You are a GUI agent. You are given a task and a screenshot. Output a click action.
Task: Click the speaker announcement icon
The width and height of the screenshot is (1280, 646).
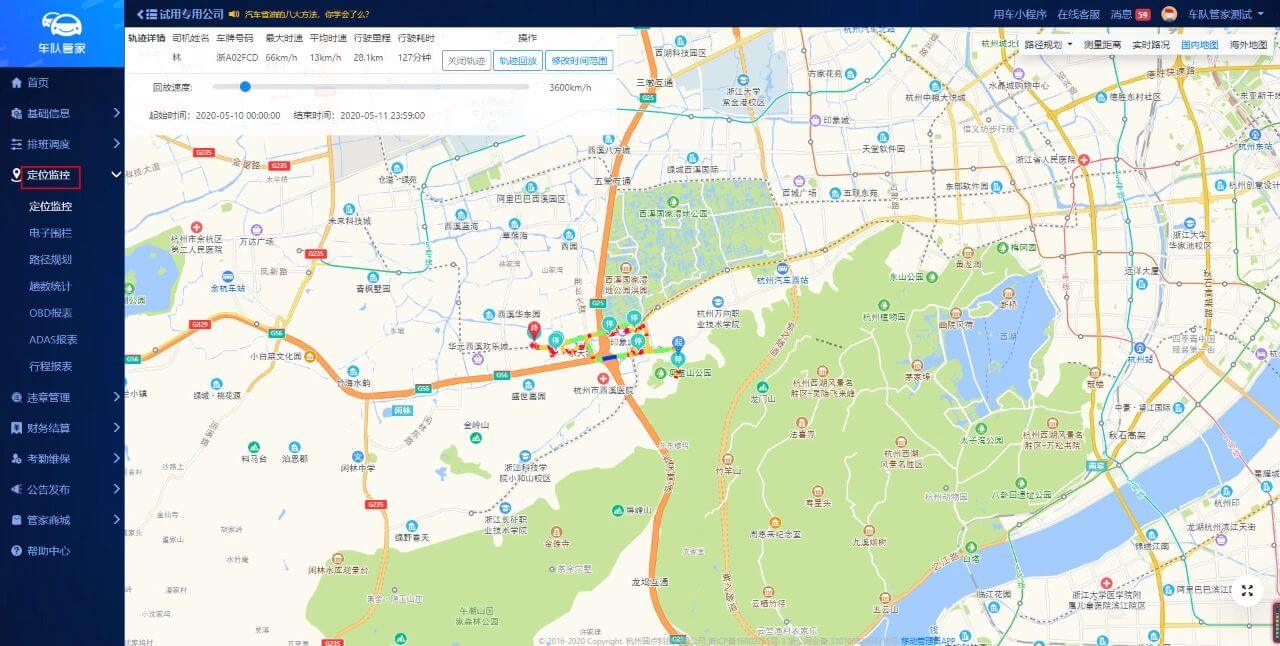coord(234,14)
